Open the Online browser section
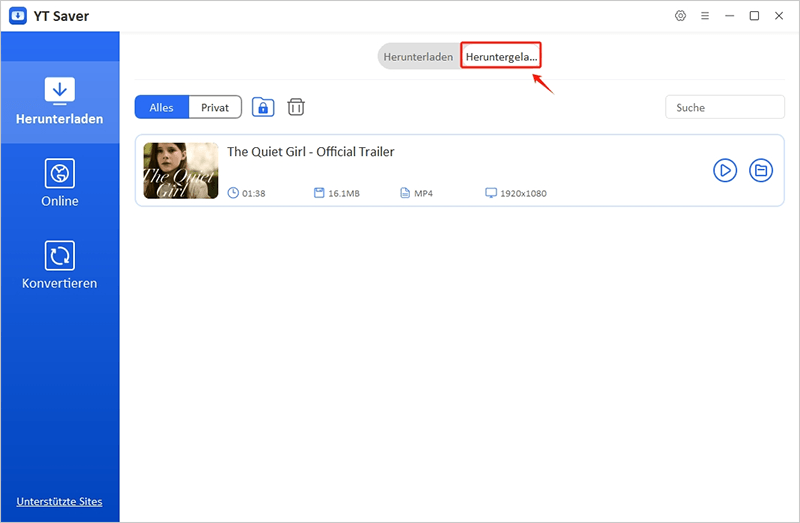Image resolution: width=800 pixels, height=523 pixels. click(x=60, y=182)
